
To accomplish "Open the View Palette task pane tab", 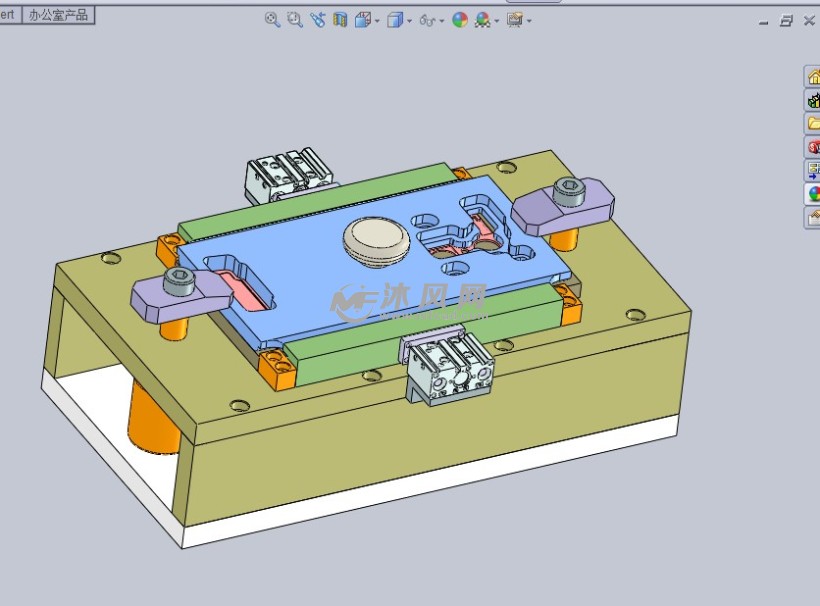I will point(812,170).
